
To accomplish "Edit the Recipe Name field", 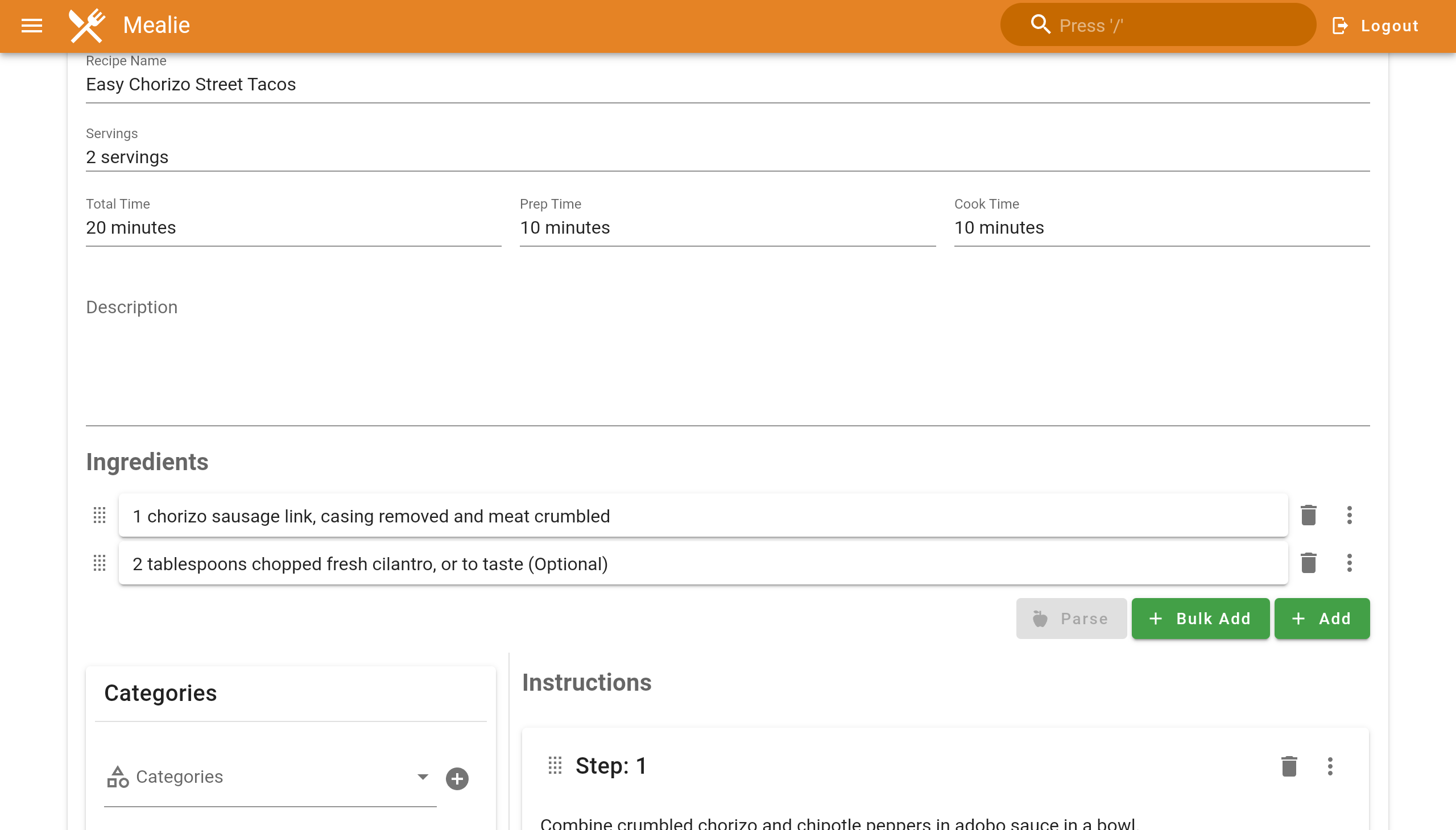I will point(727,84).
